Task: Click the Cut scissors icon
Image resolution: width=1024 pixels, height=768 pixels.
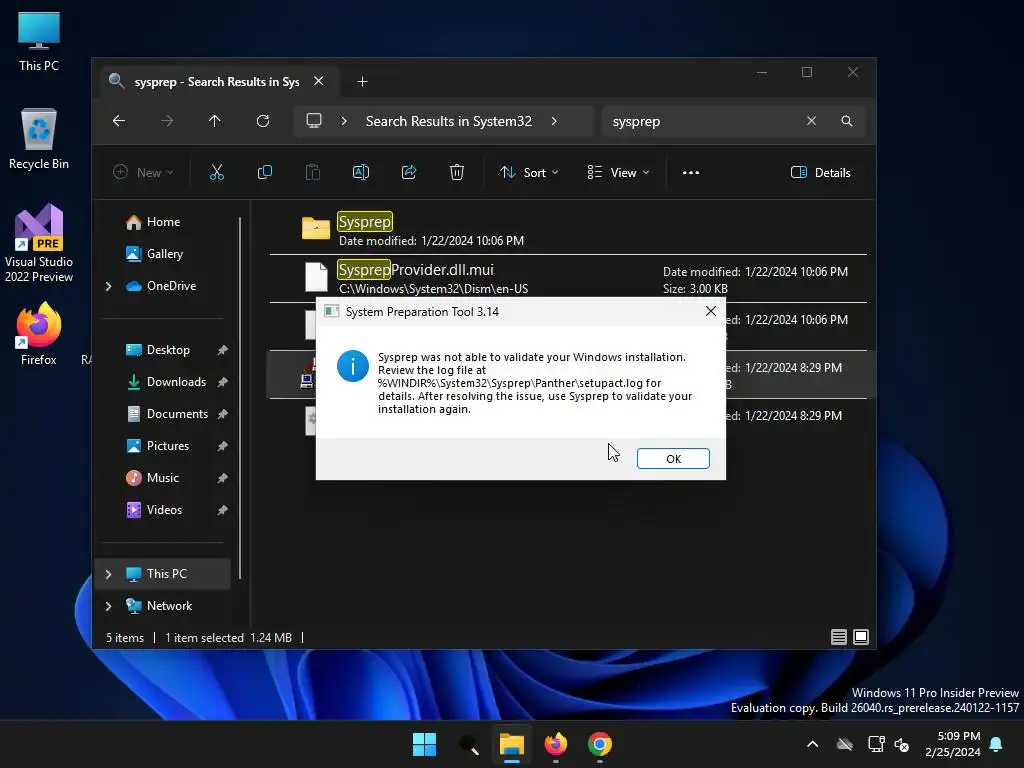Action: click(x=216, y=172)
